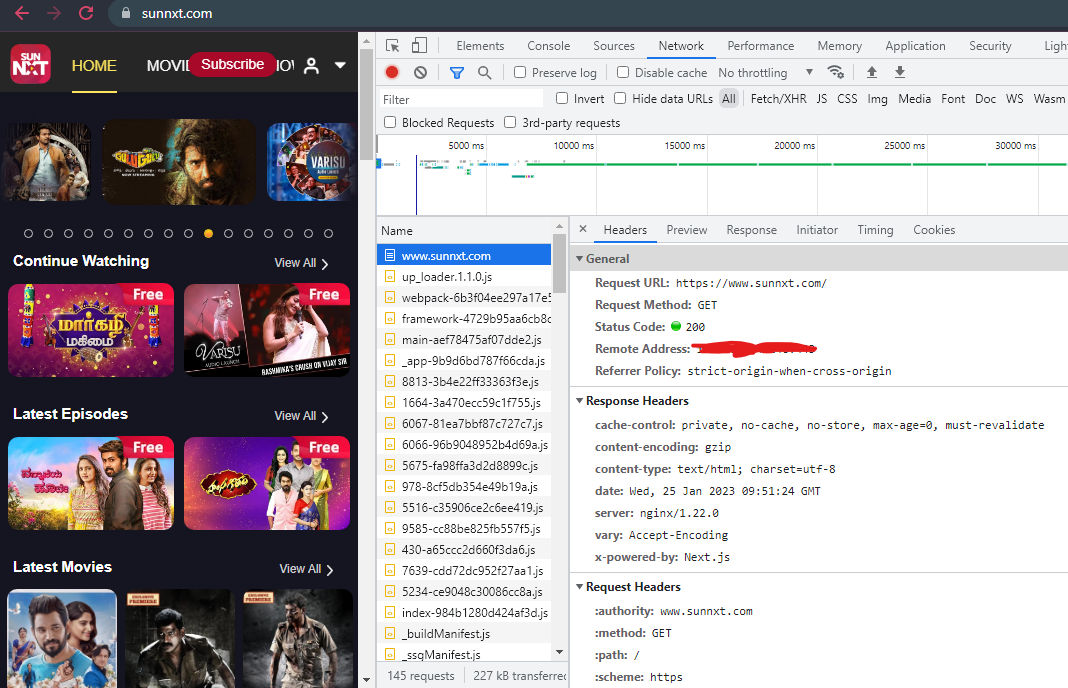Open View All for Continue Watching
Screen dimensions: 1068x688
tap(301, 263)
